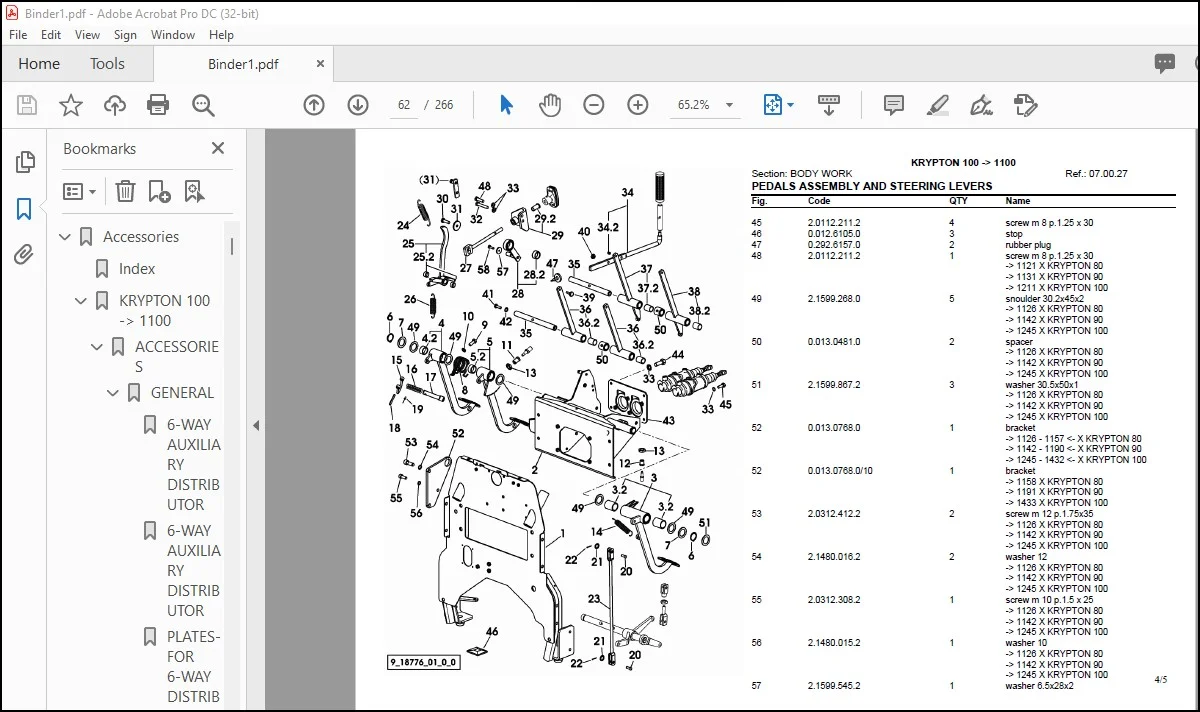Open the fit page options arrow
The width and height of the screenshot is (1200, 712).
pos(791,105)
